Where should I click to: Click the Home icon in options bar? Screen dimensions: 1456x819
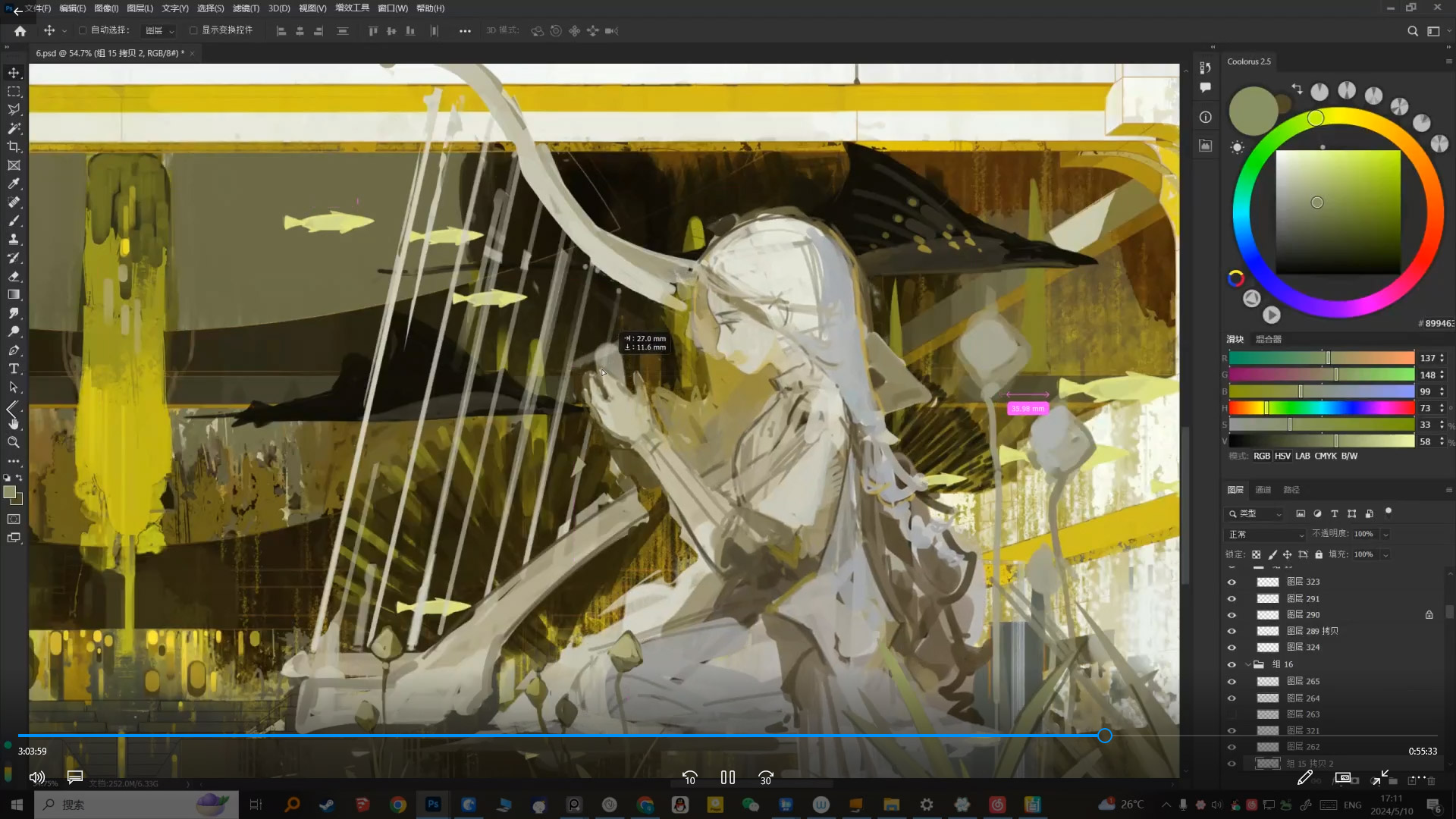[20, 31]
